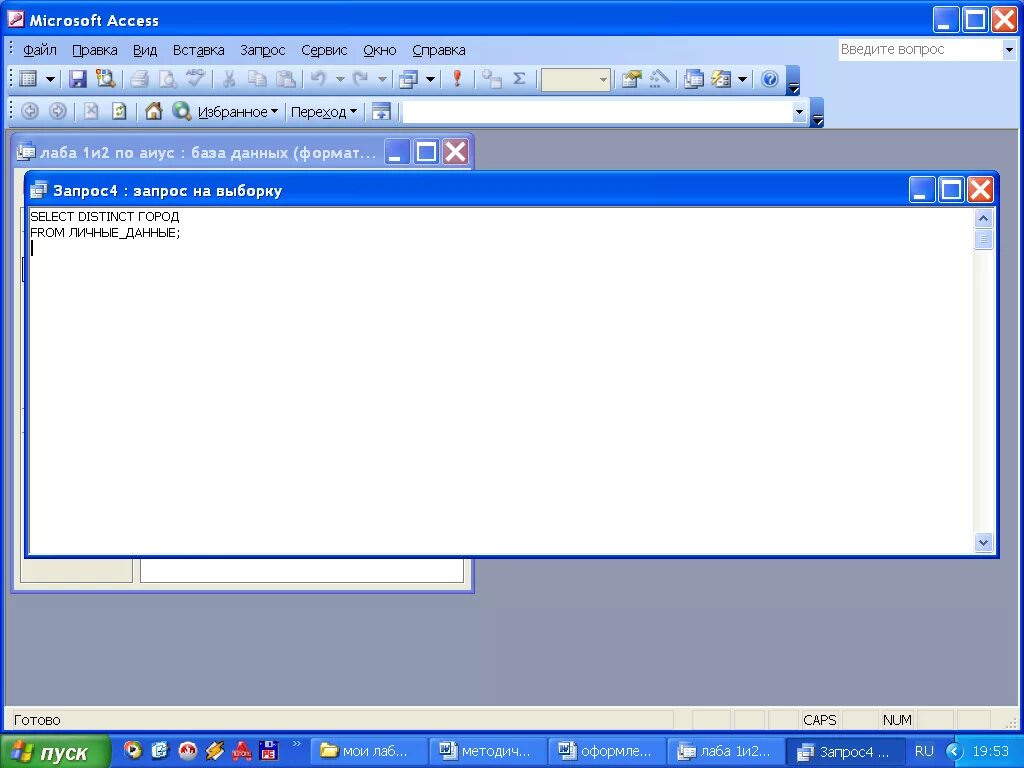Click the Build expression icon
The width and height of the screenshot is (1024, 768).
point(660,79)
